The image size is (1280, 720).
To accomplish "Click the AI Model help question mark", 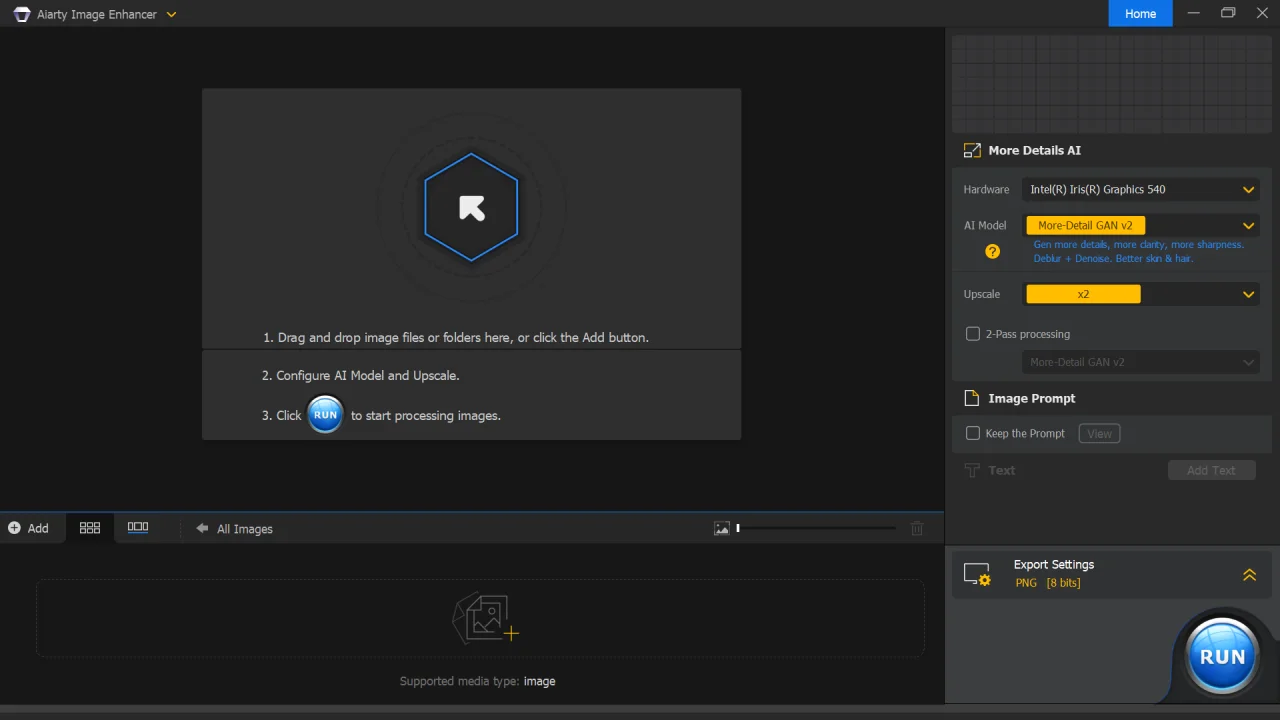I will (992, 252).
